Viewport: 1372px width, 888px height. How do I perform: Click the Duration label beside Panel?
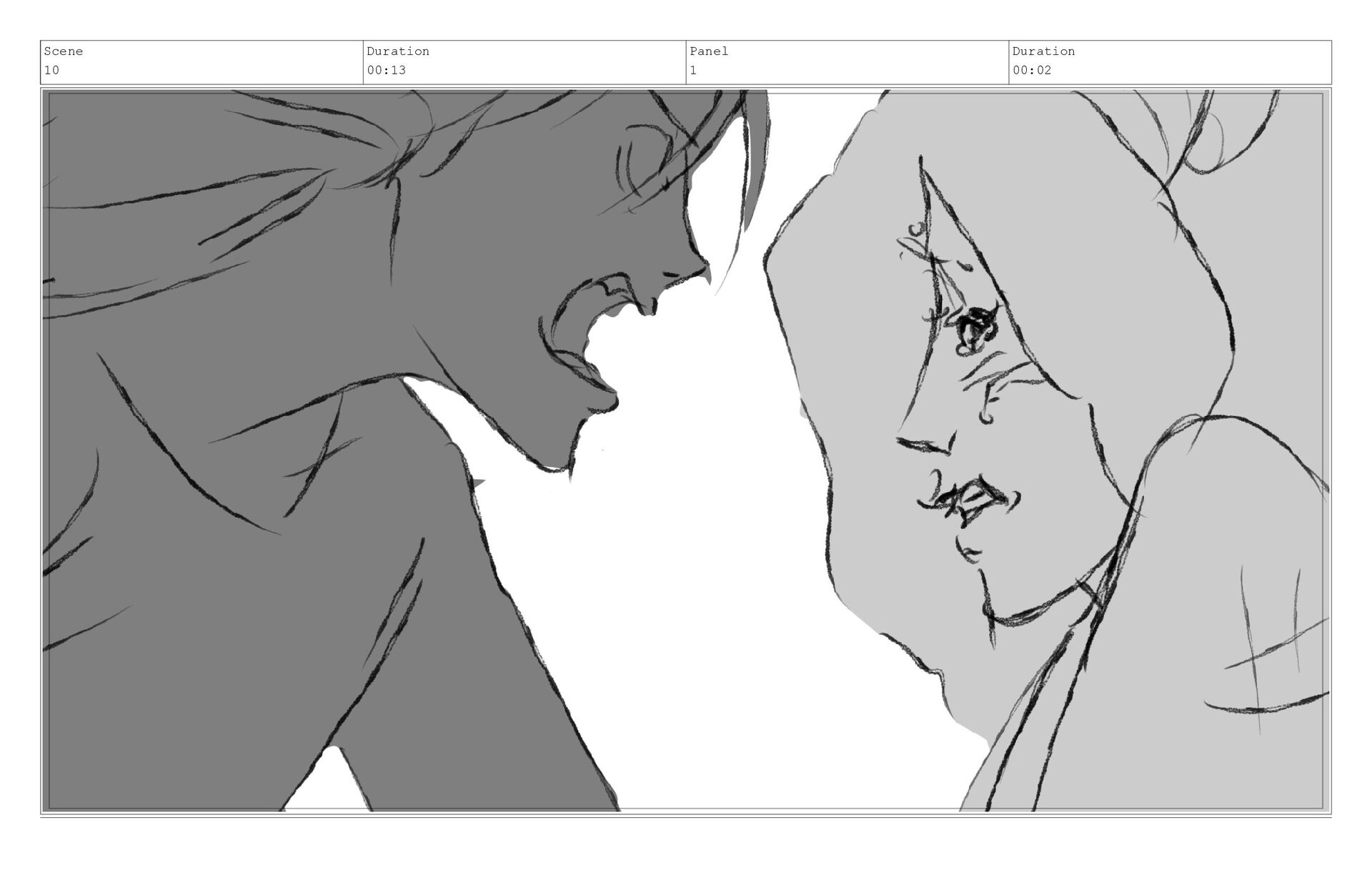pos(1043,51)
